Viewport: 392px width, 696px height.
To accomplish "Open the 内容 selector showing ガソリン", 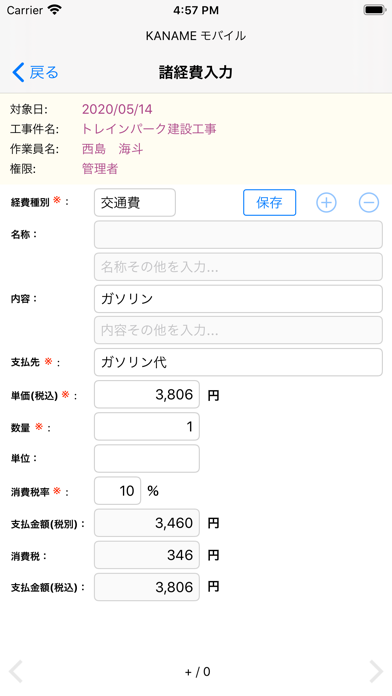I will 238,299.
